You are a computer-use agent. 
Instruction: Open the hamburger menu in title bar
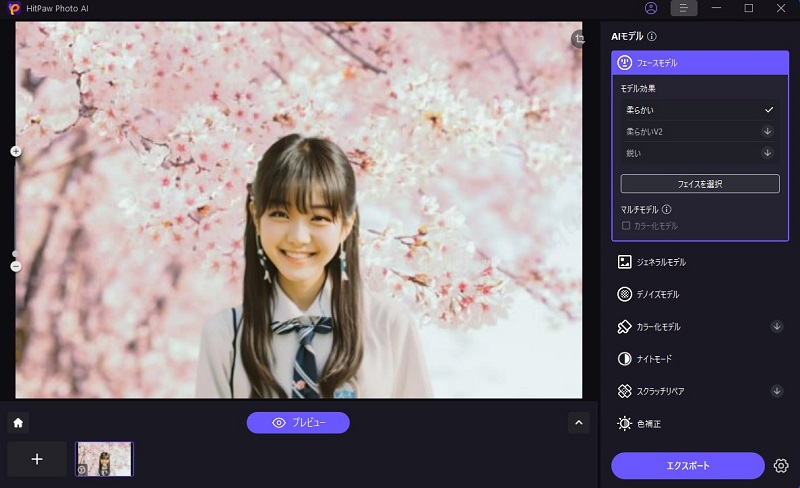[683, 8]
